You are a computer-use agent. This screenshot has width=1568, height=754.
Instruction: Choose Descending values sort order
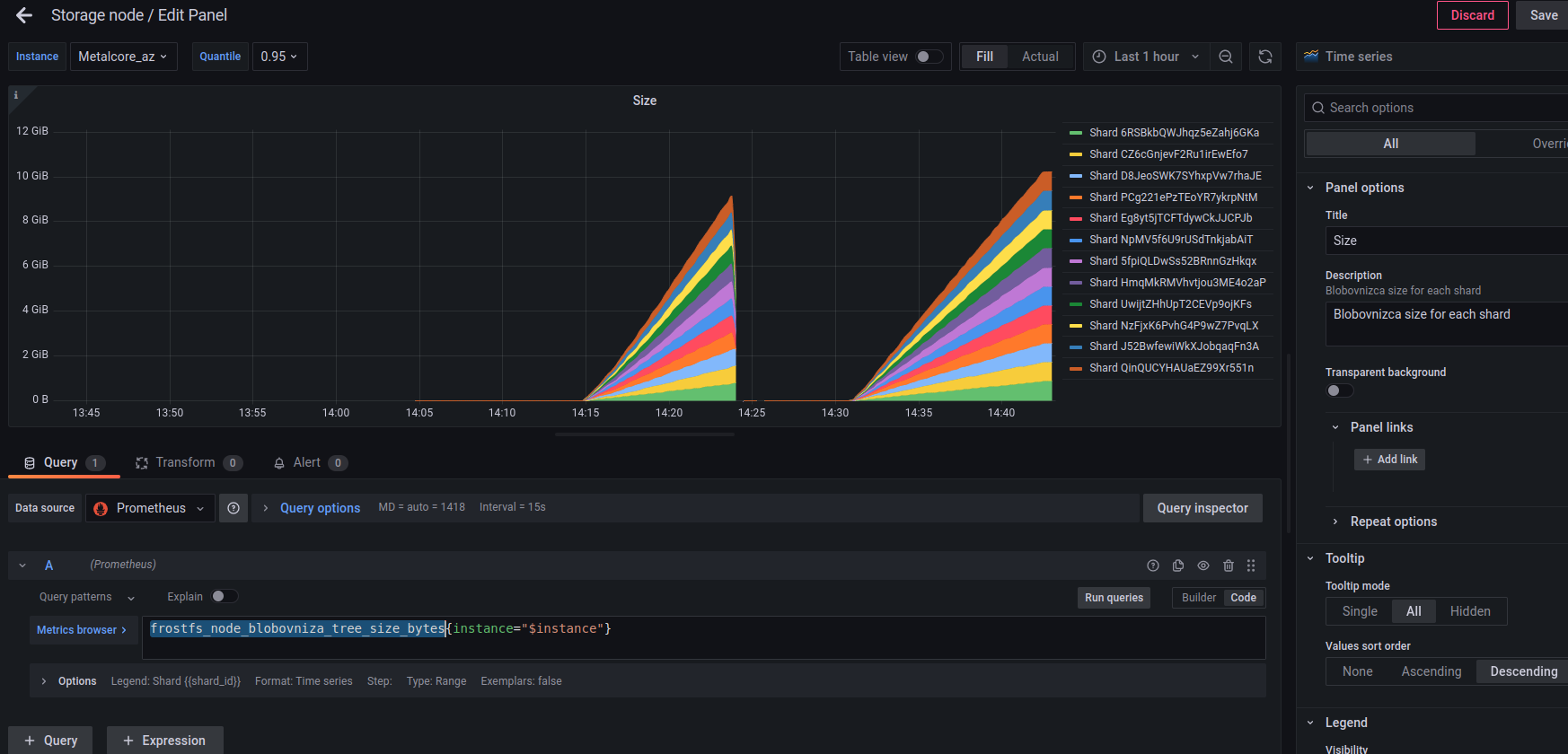tap(1523, 671)
